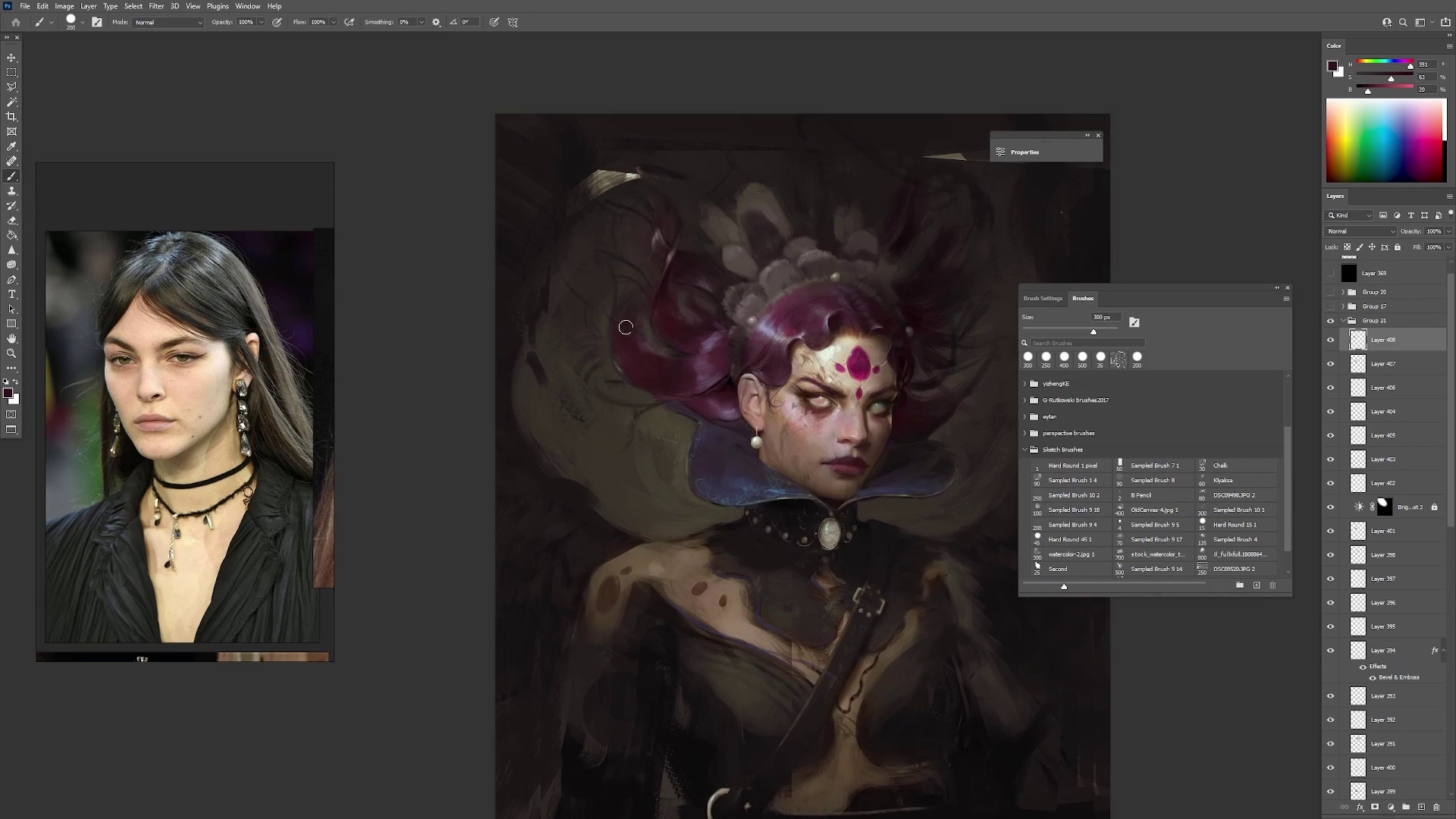Click the foreground color swatch in toolbar
Viewport: 1456px width, 819px height.
tap(8, 393)
